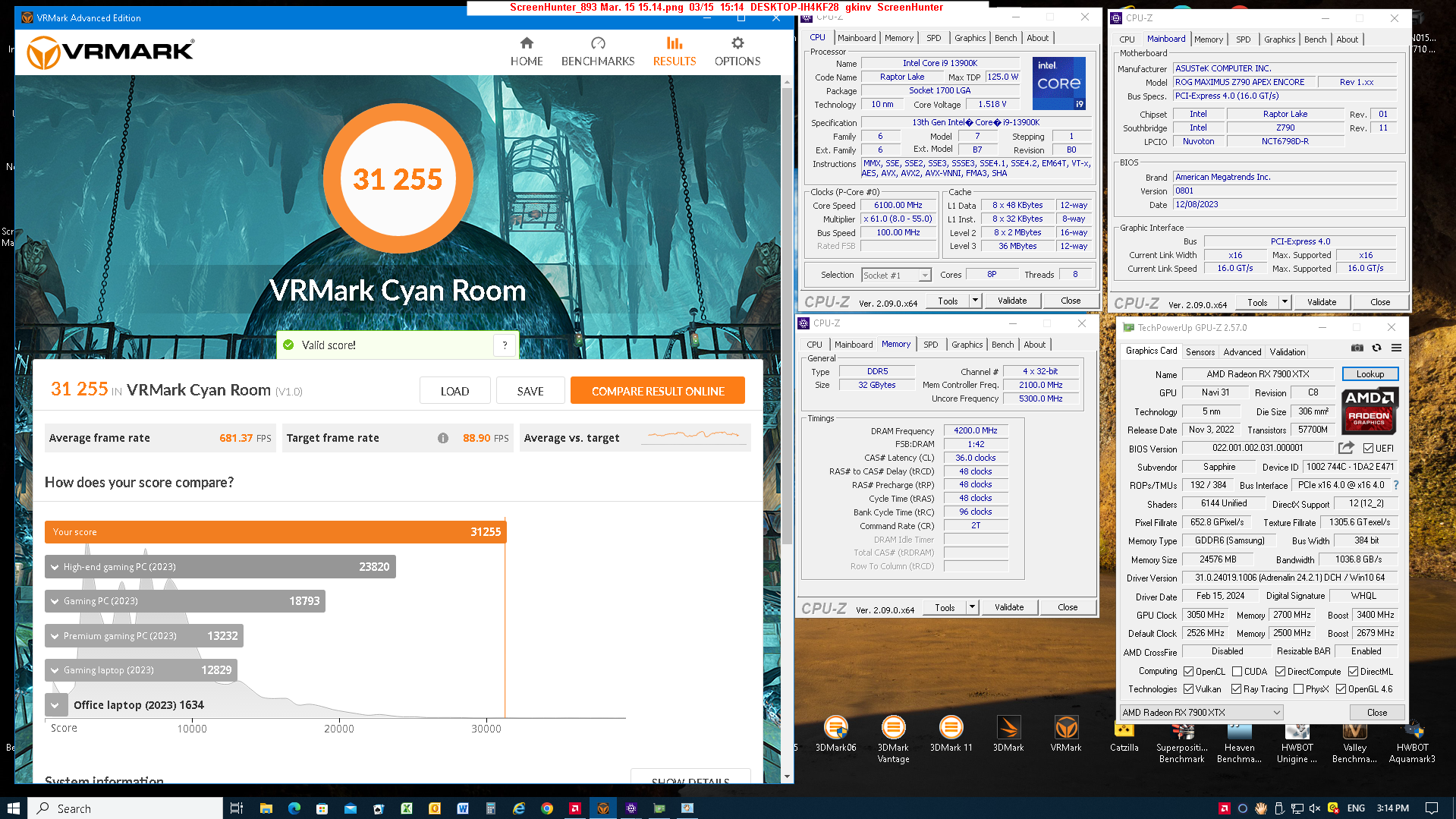1456x819 pixels.
Task: Click the SAVE result button
Action: [530, 391]
